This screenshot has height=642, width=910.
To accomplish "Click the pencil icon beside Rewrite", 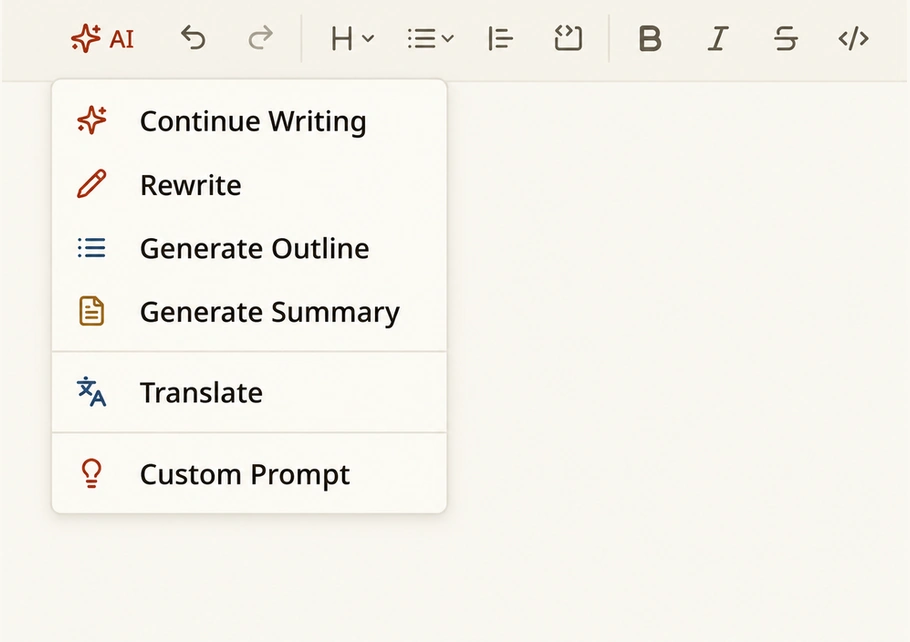I will coord(92,184).
